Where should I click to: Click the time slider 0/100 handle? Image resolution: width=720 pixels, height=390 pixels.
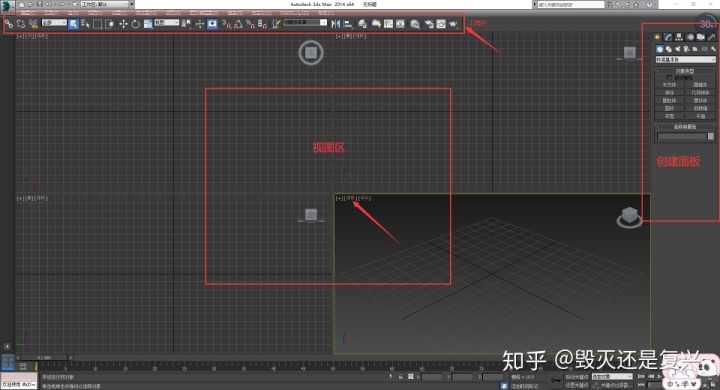click(x=44, y=357)
